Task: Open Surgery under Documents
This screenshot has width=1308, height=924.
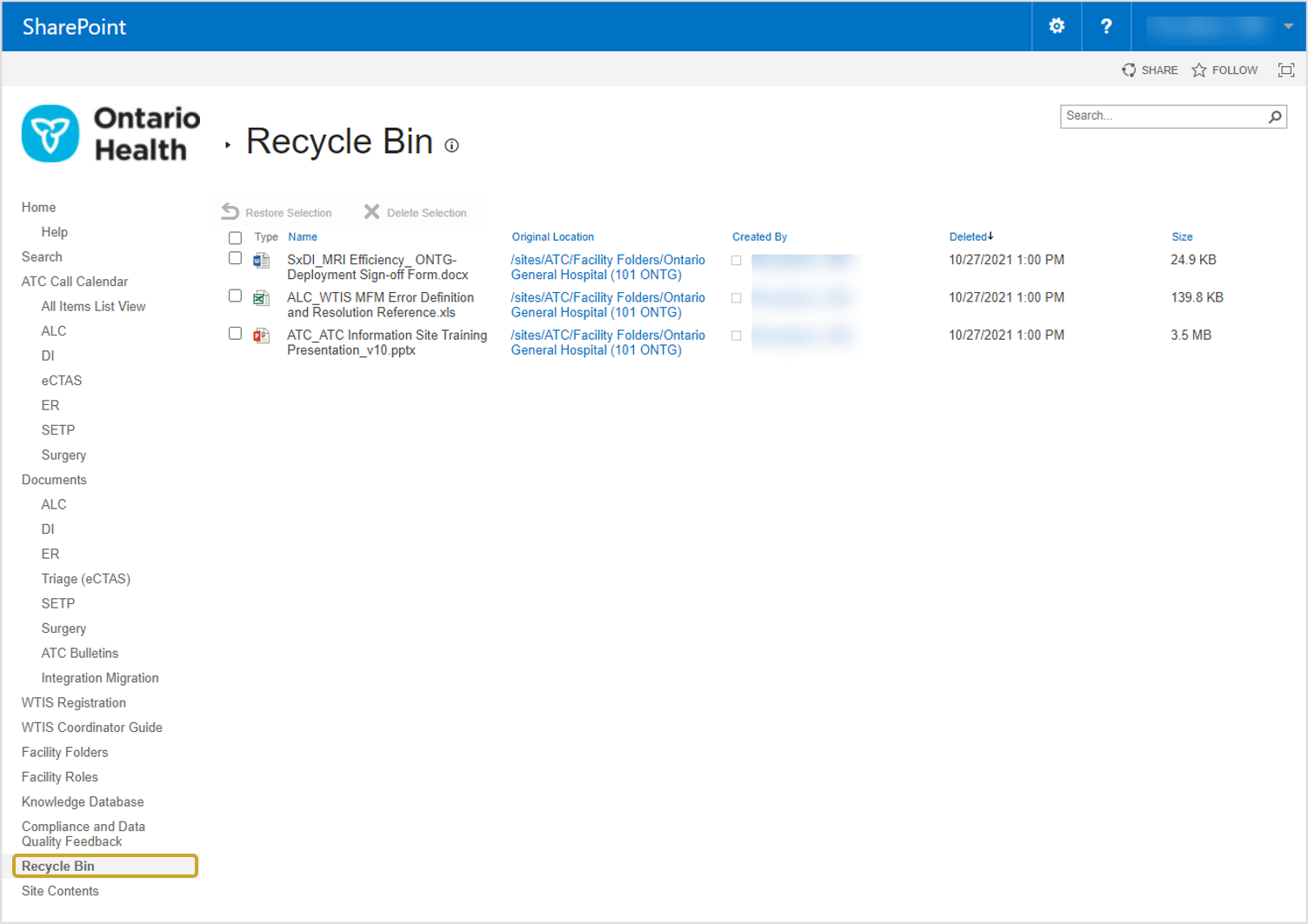Action: [63, 628]
